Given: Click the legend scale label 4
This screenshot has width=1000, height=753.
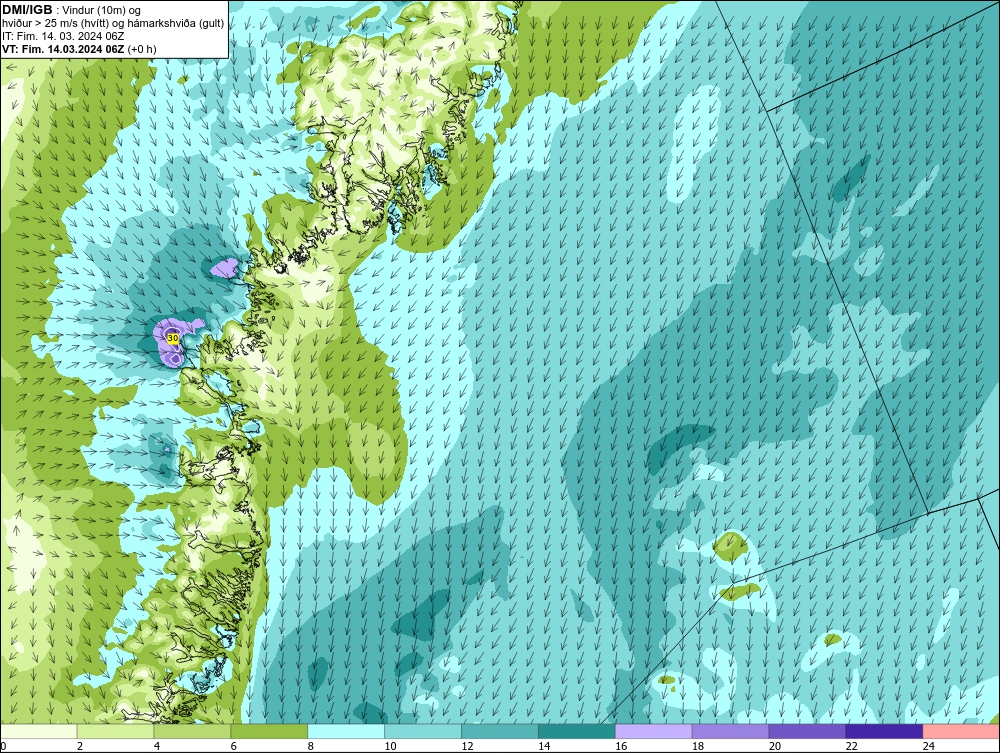Looking at the screenshot, I should pyautogui.click(x=157, y=746).
